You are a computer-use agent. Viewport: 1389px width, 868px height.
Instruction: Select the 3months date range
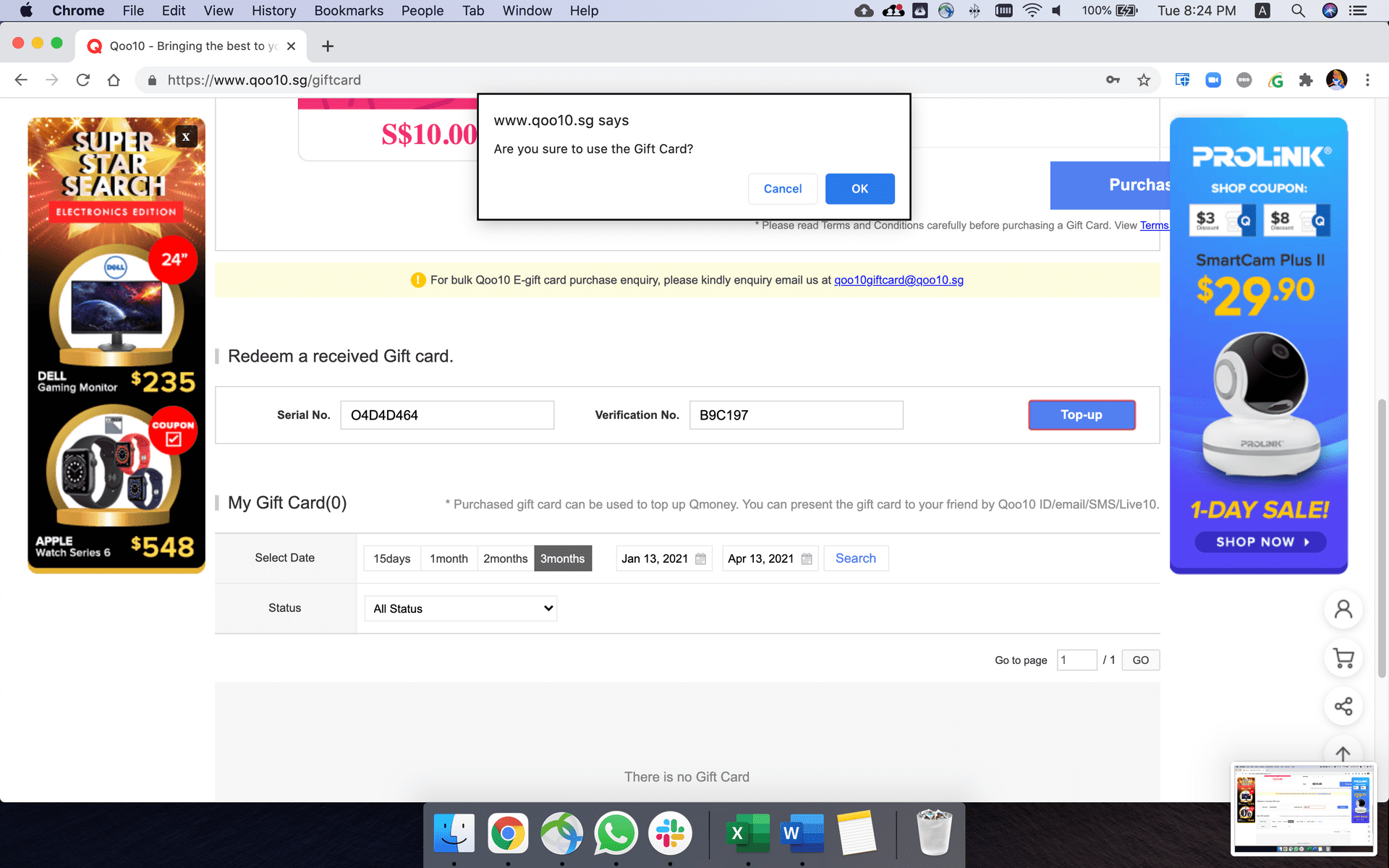coord(563,558)
